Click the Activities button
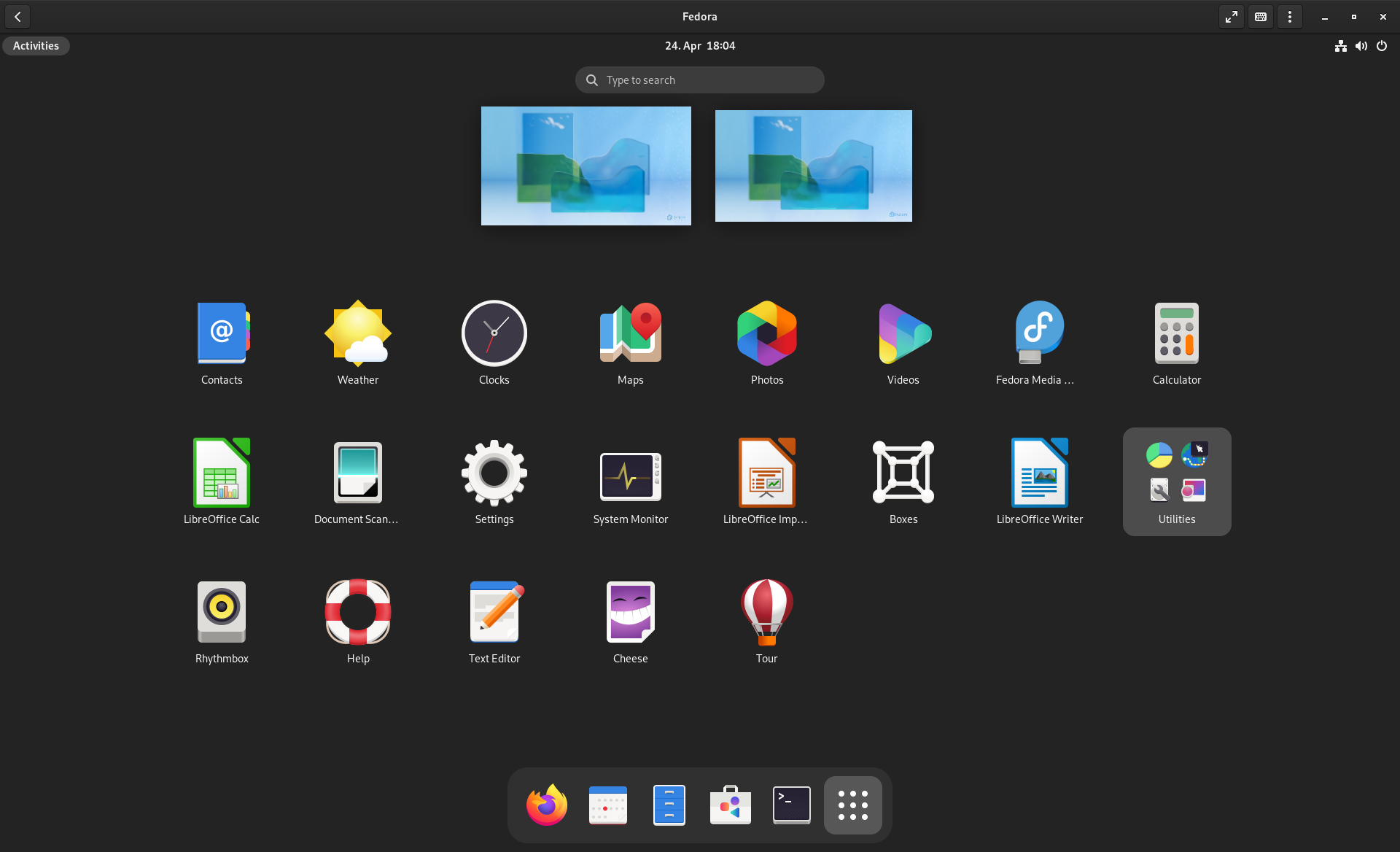This screenshot has width=1400, height=852. tap(36, 45)
